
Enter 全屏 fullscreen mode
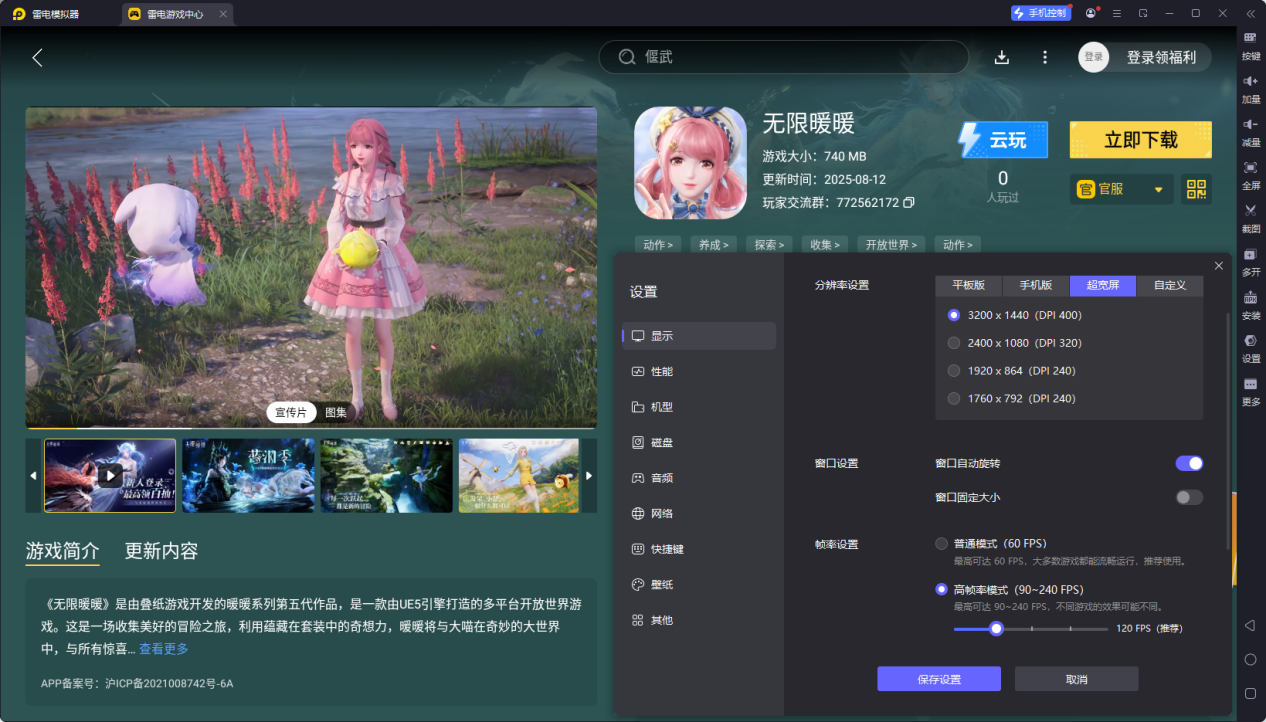pyautogui.click(x=1250, y=174)
